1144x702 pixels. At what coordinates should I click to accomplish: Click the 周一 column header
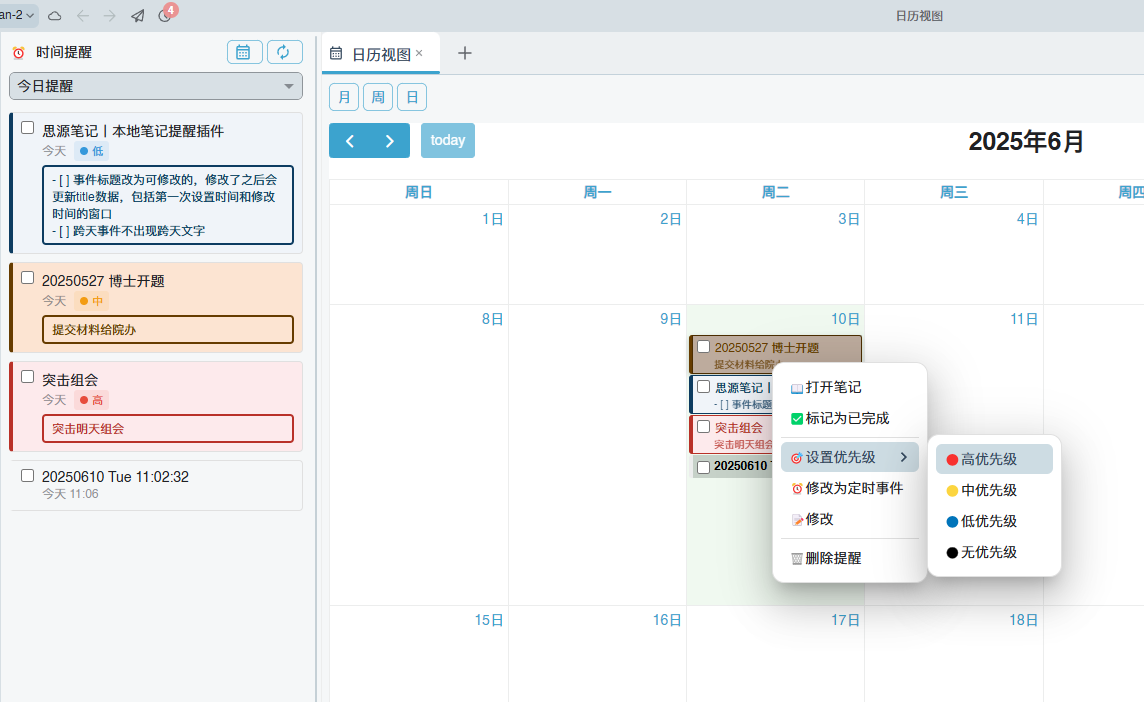[x=597, y=193]
